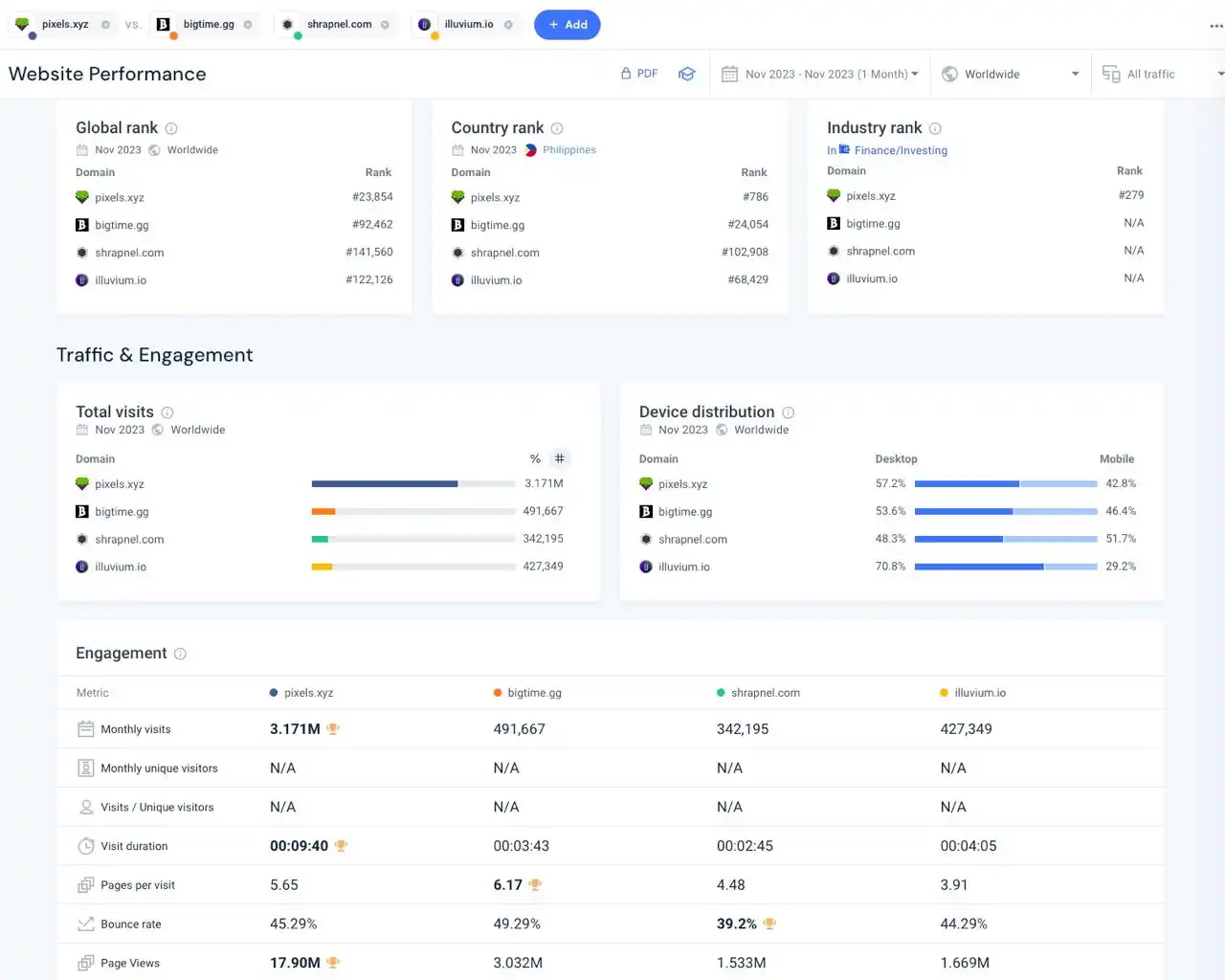This screenshot has width=1225, height=980.
Task: Expand the Worldwide country dropdown
Action: (x=1011, y=74)
